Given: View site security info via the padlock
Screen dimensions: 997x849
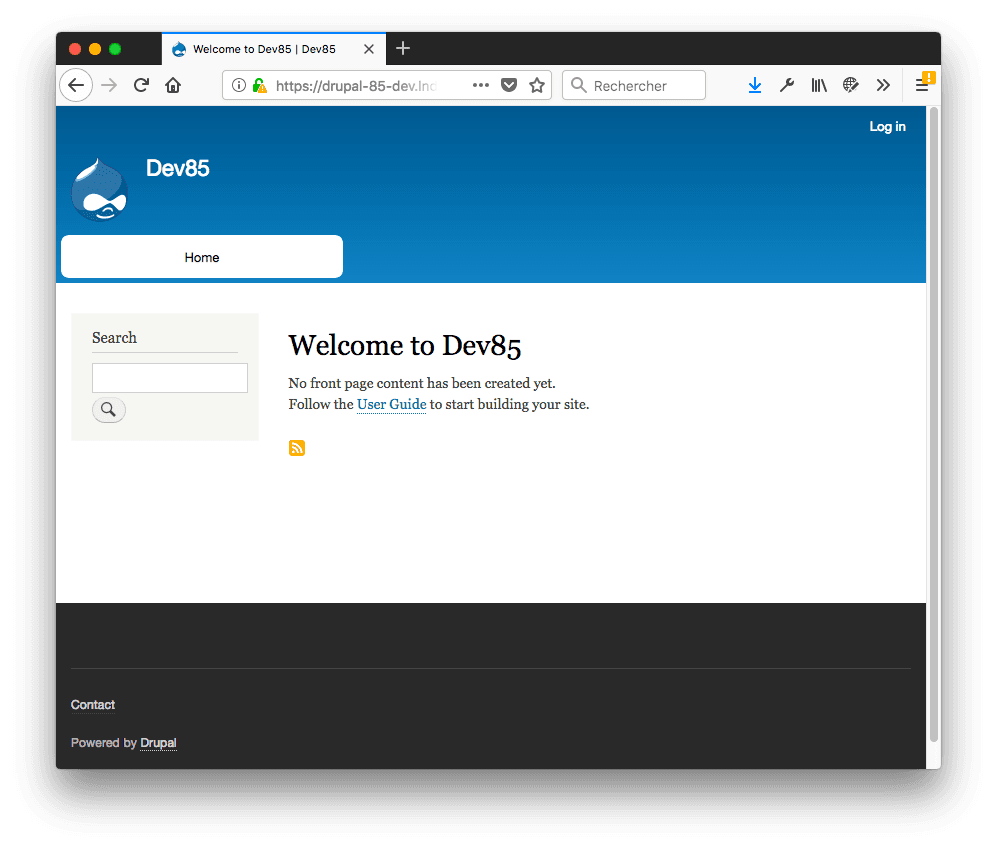Looking at the screenshot, I should point(258,85).
